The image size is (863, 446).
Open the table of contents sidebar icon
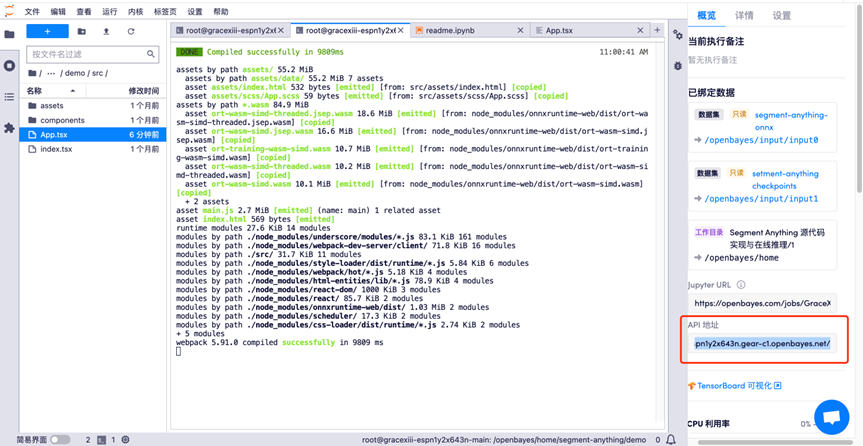click(x=9, y=97)
